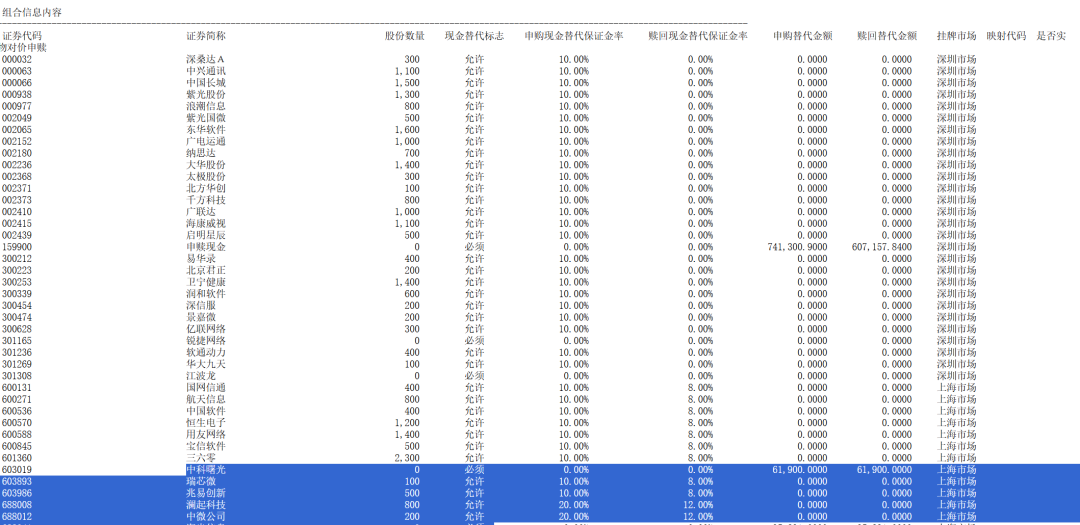
Task: Click the stock name 华大九天
Action: pos(206,364)
